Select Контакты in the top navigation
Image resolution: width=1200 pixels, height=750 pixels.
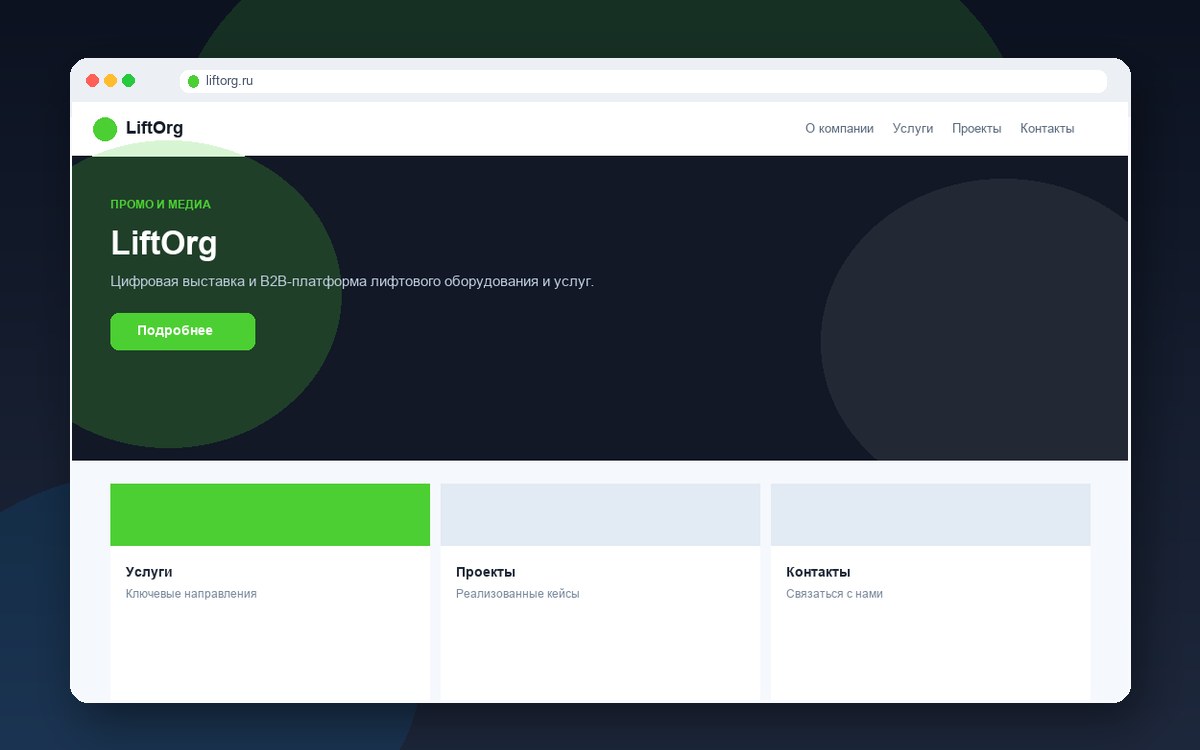click(x=1047, y=129)
